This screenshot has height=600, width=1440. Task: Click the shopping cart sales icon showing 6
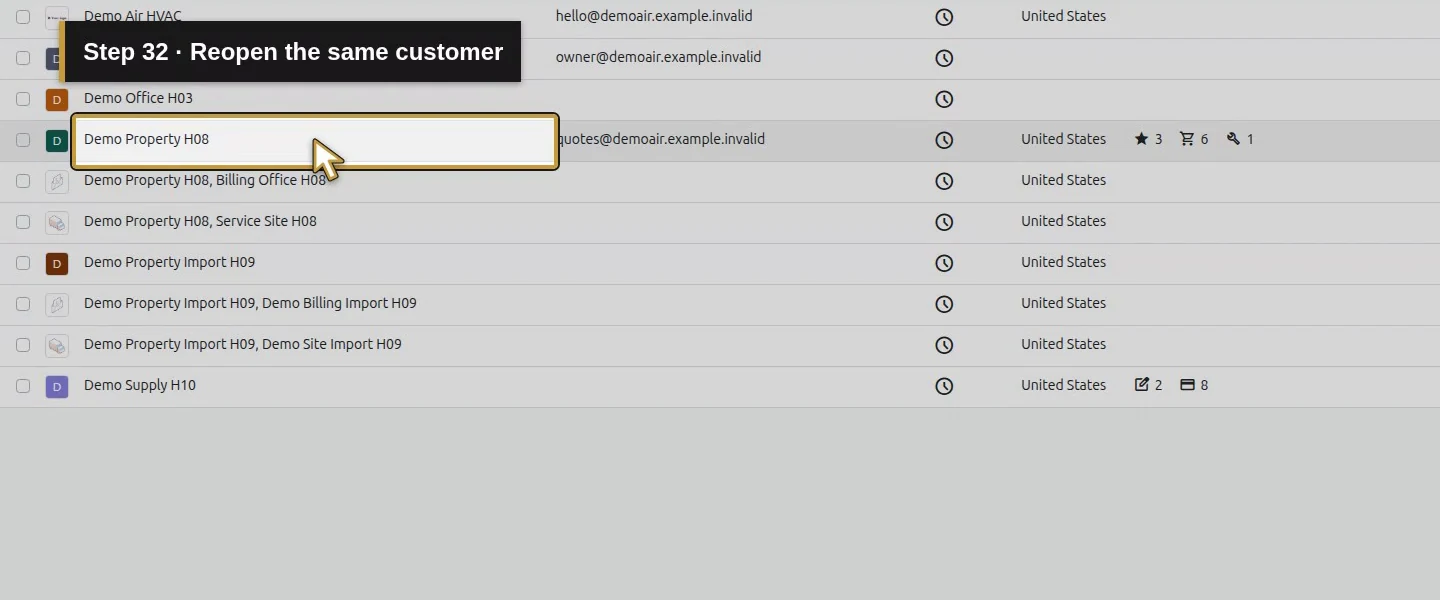(1187, 139)
